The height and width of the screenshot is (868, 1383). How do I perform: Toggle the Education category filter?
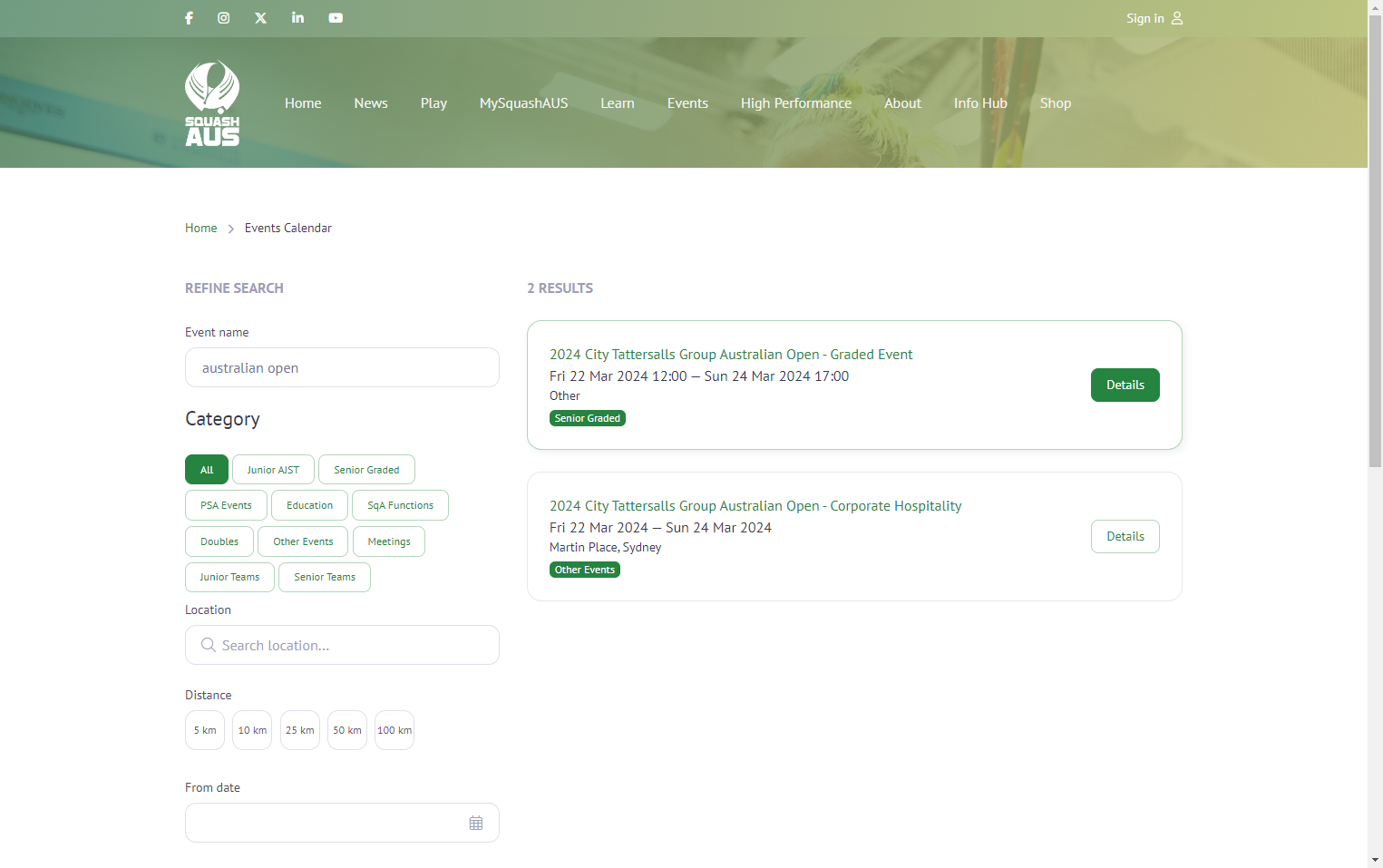coord(309,505)
